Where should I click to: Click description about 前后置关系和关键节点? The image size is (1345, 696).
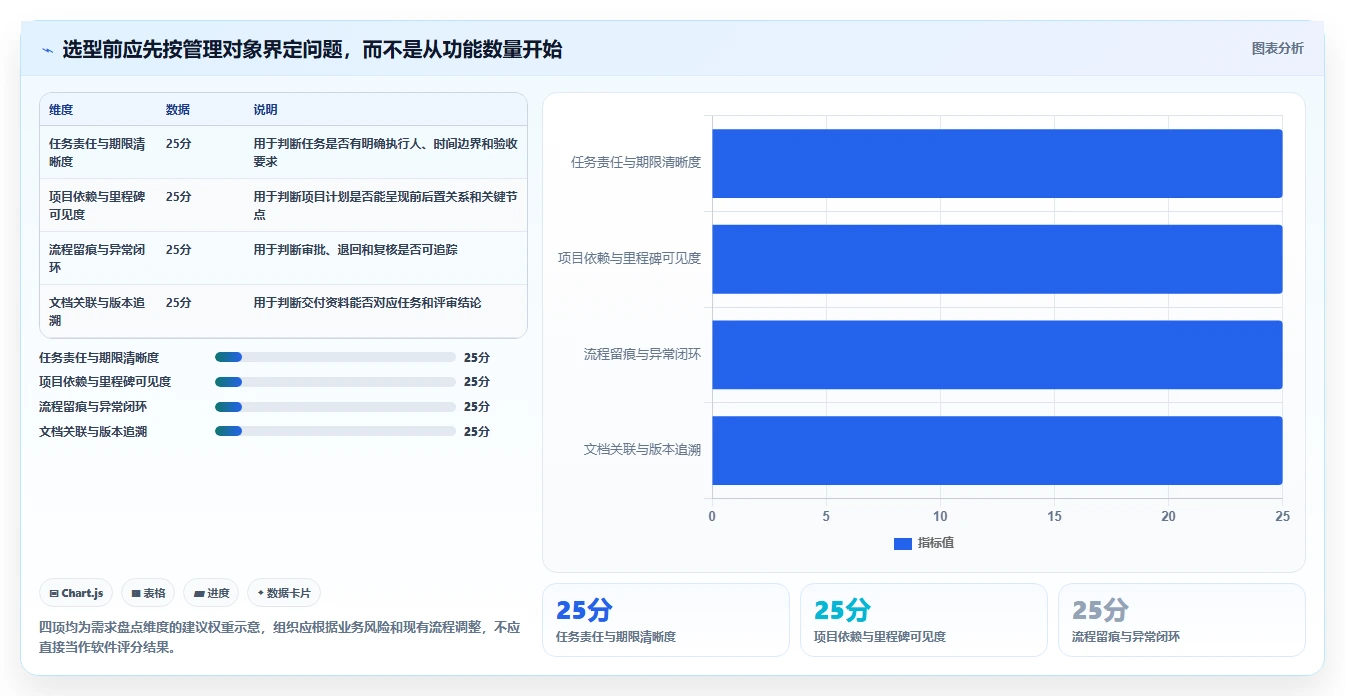(x=385, y=206)
